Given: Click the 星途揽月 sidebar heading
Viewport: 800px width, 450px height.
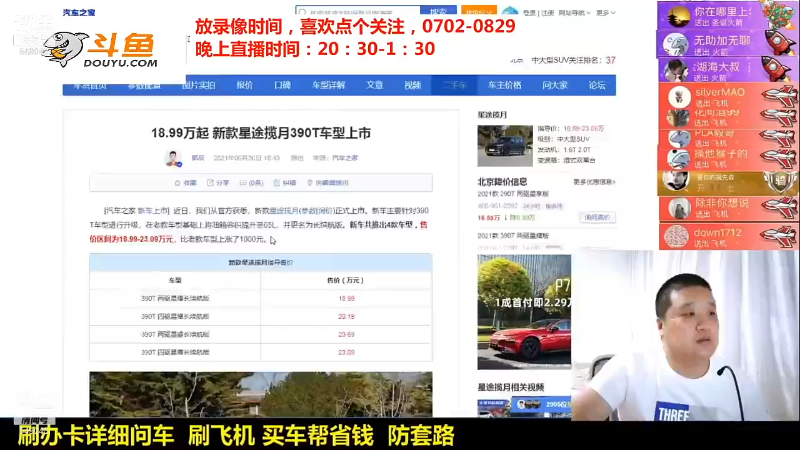Looking at the screenshot, I should [492, 115].
